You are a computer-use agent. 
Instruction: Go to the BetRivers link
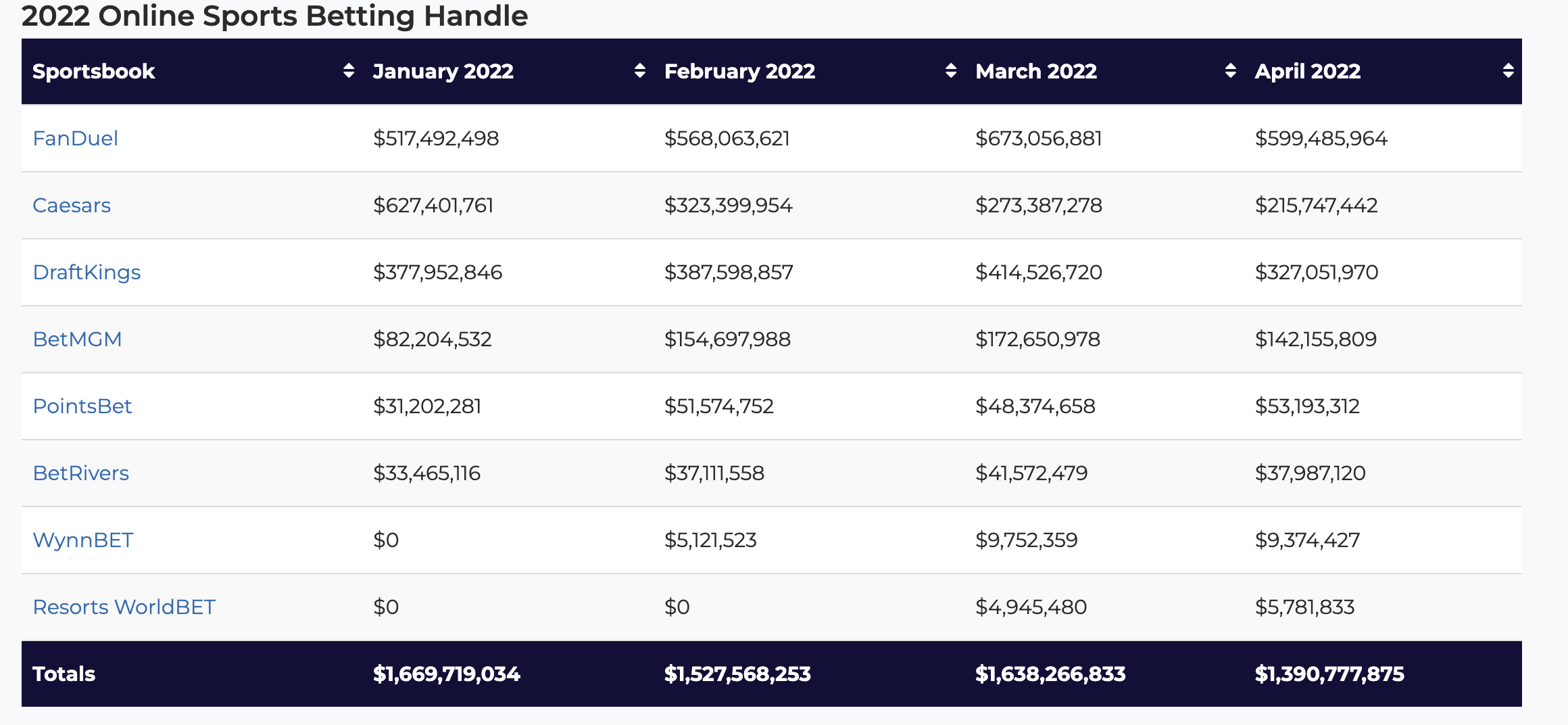coord(80,473)
